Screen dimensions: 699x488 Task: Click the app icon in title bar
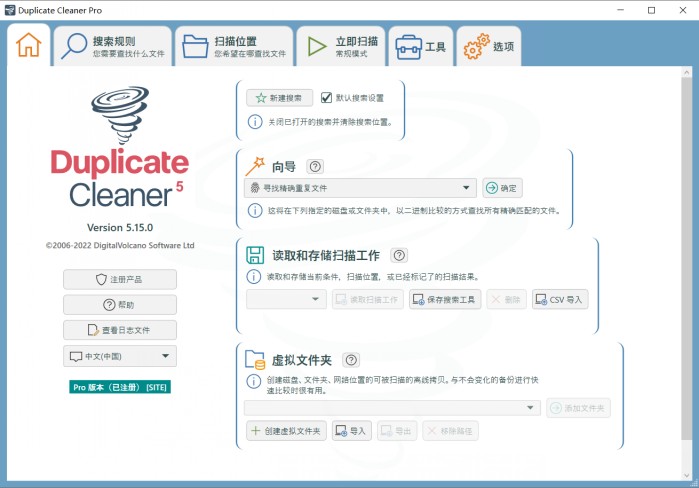tap(10, 10)
